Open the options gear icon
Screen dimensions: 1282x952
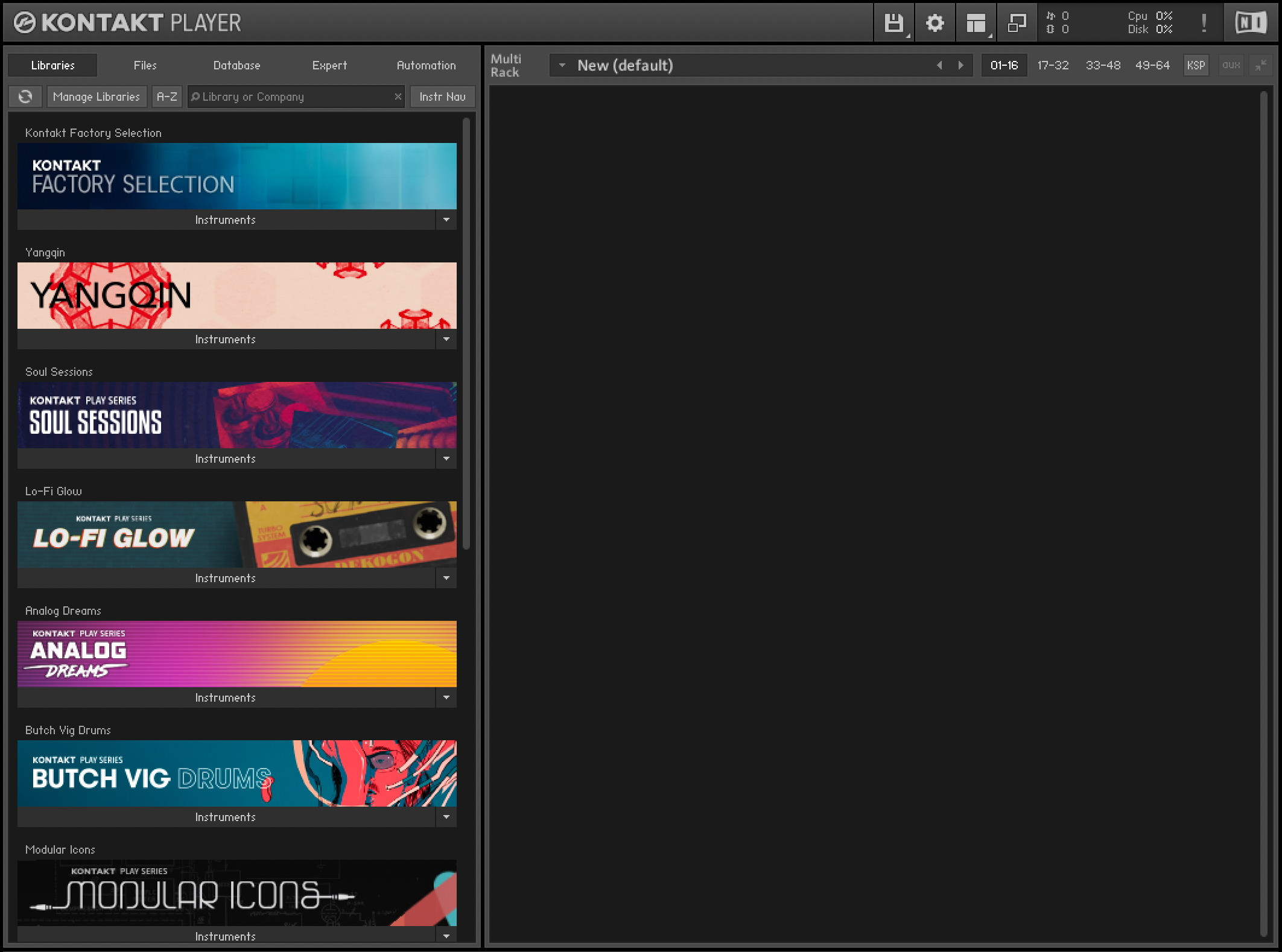coord(935,23)
